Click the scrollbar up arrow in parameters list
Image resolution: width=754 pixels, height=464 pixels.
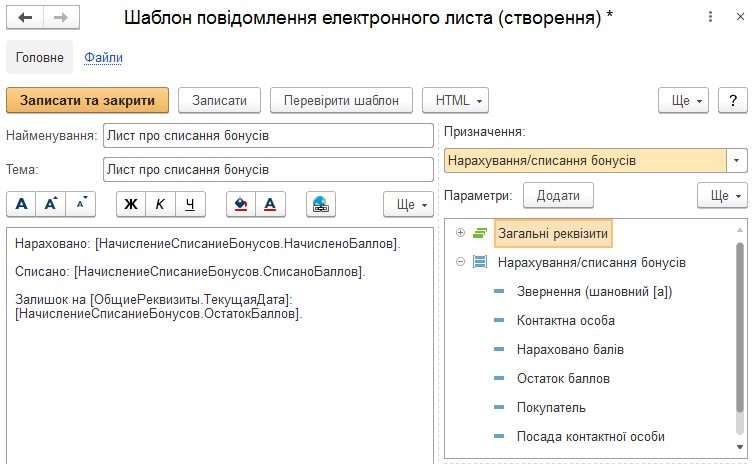click(x=740, y=230)
